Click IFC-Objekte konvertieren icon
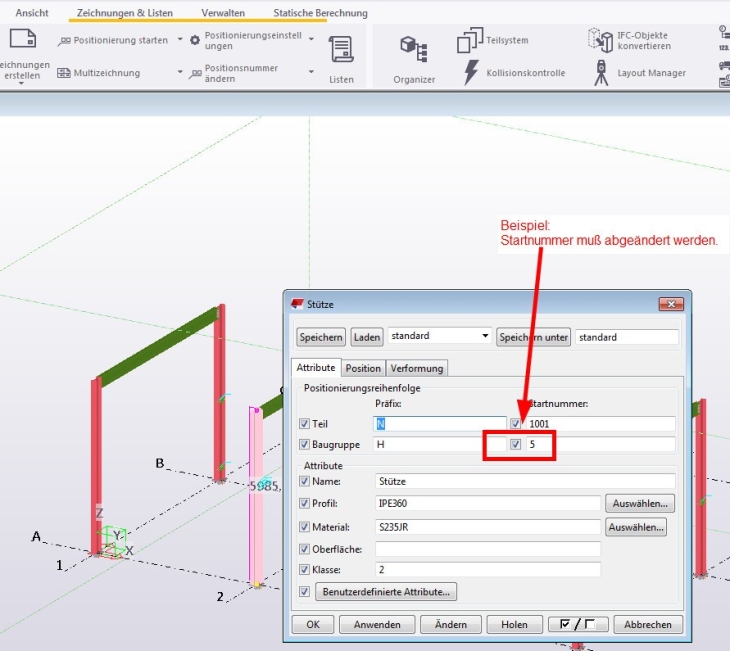Screen dimensions: 730x651 [601, 41]
